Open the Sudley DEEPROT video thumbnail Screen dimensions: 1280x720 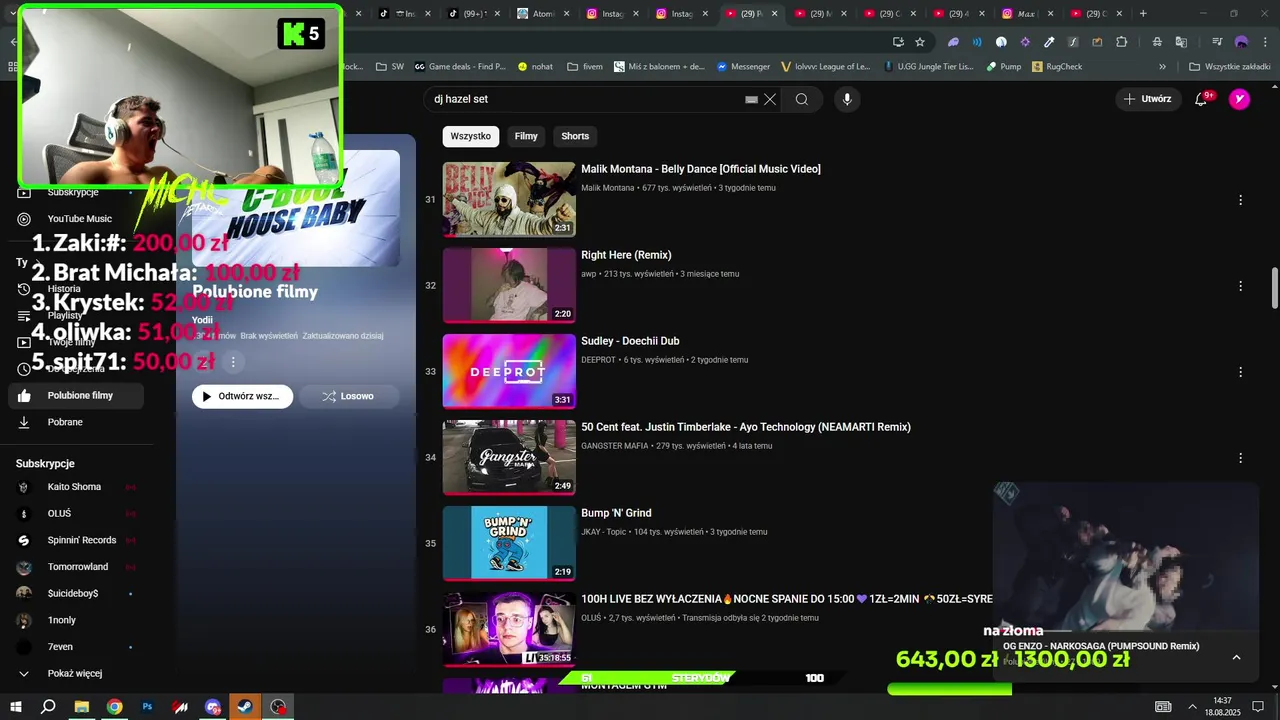tap(509, 371)
